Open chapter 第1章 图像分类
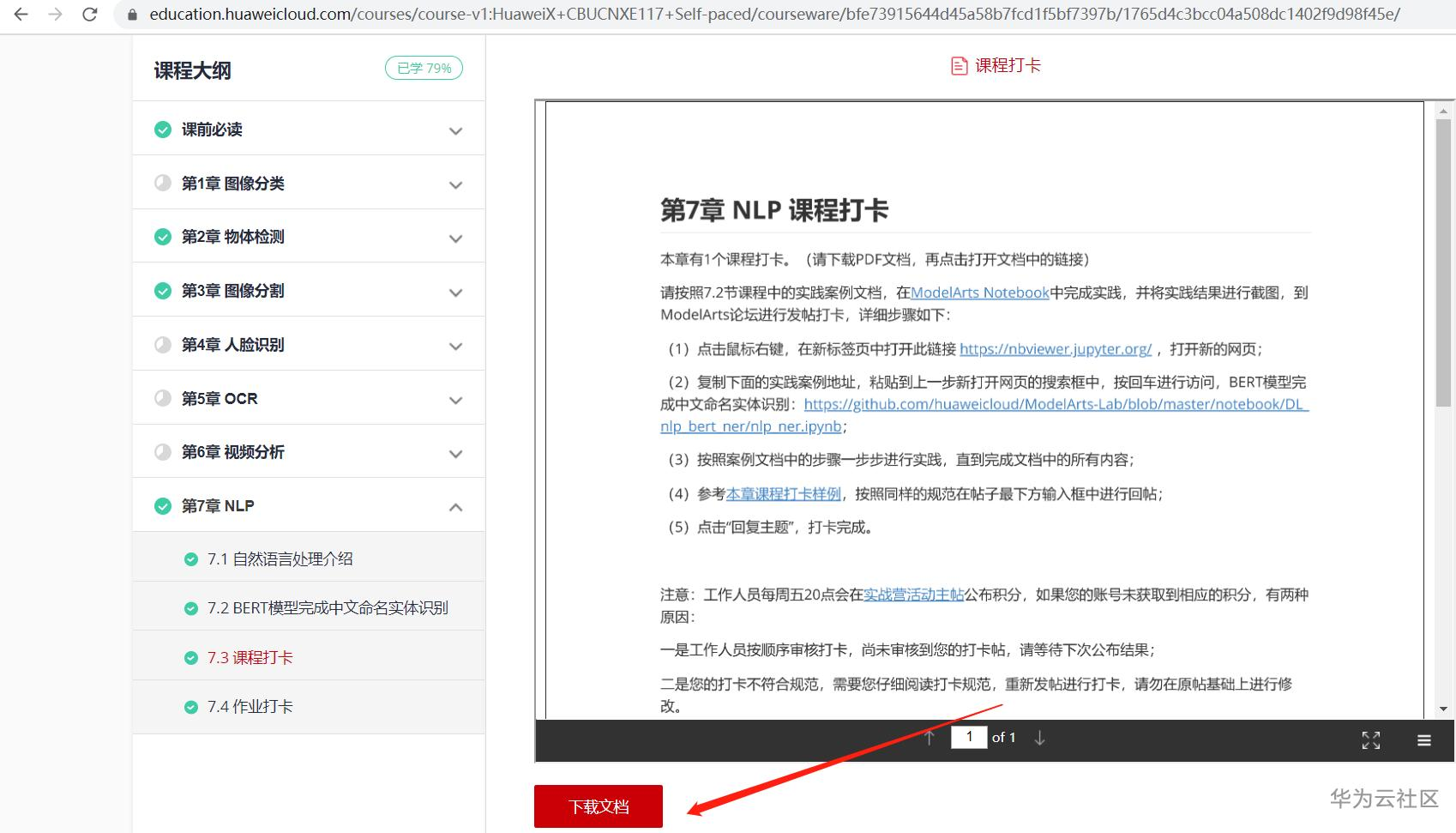The width and height of the screenshot is (1456, 833). 232,184
